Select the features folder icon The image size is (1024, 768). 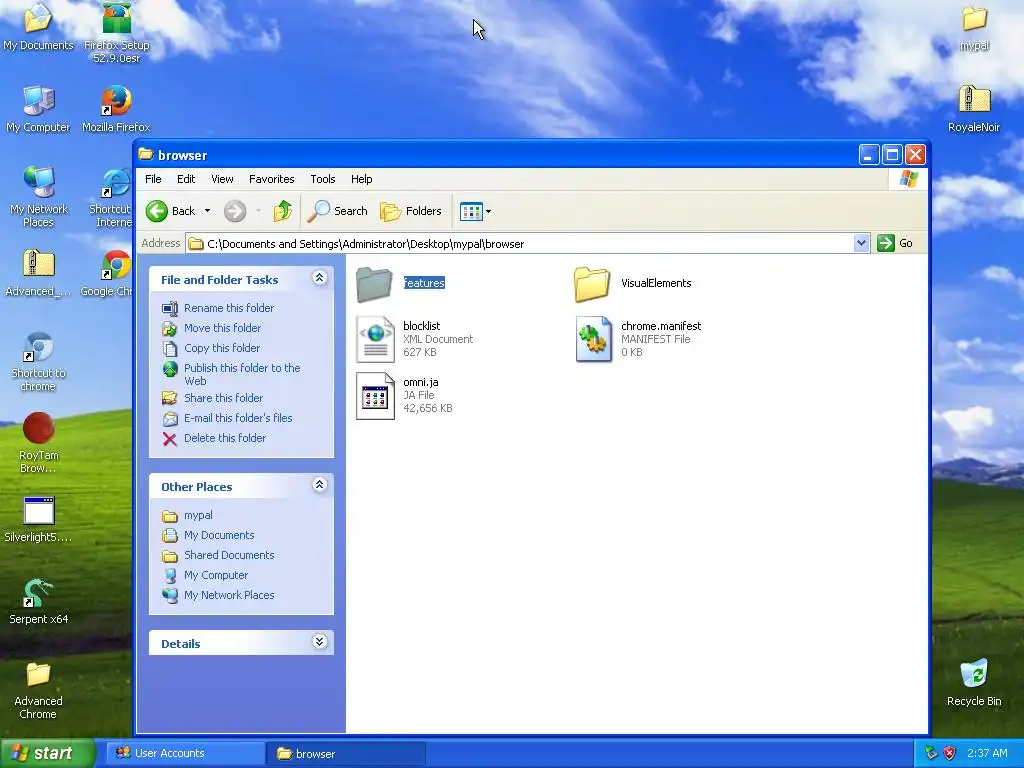(374, 284)
